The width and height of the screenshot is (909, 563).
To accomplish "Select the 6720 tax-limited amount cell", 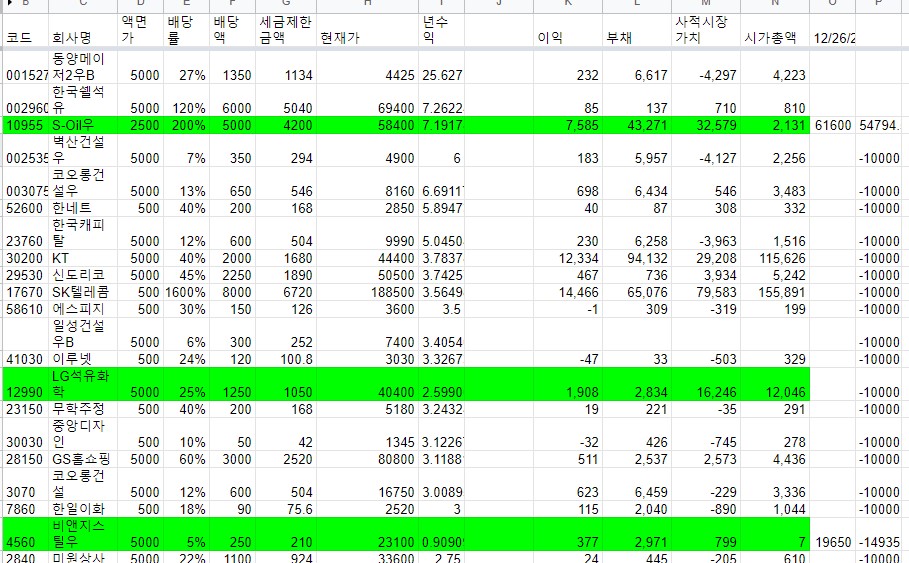I will click(x=286, y=292).
